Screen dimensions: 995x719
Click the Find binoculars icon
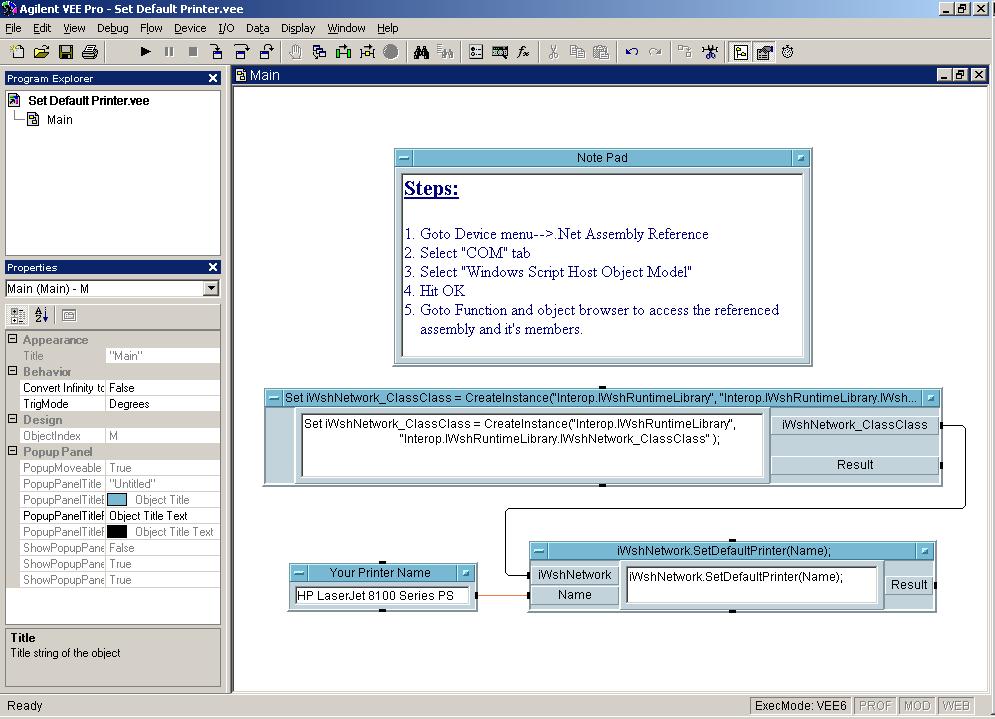tap(422, 52)
